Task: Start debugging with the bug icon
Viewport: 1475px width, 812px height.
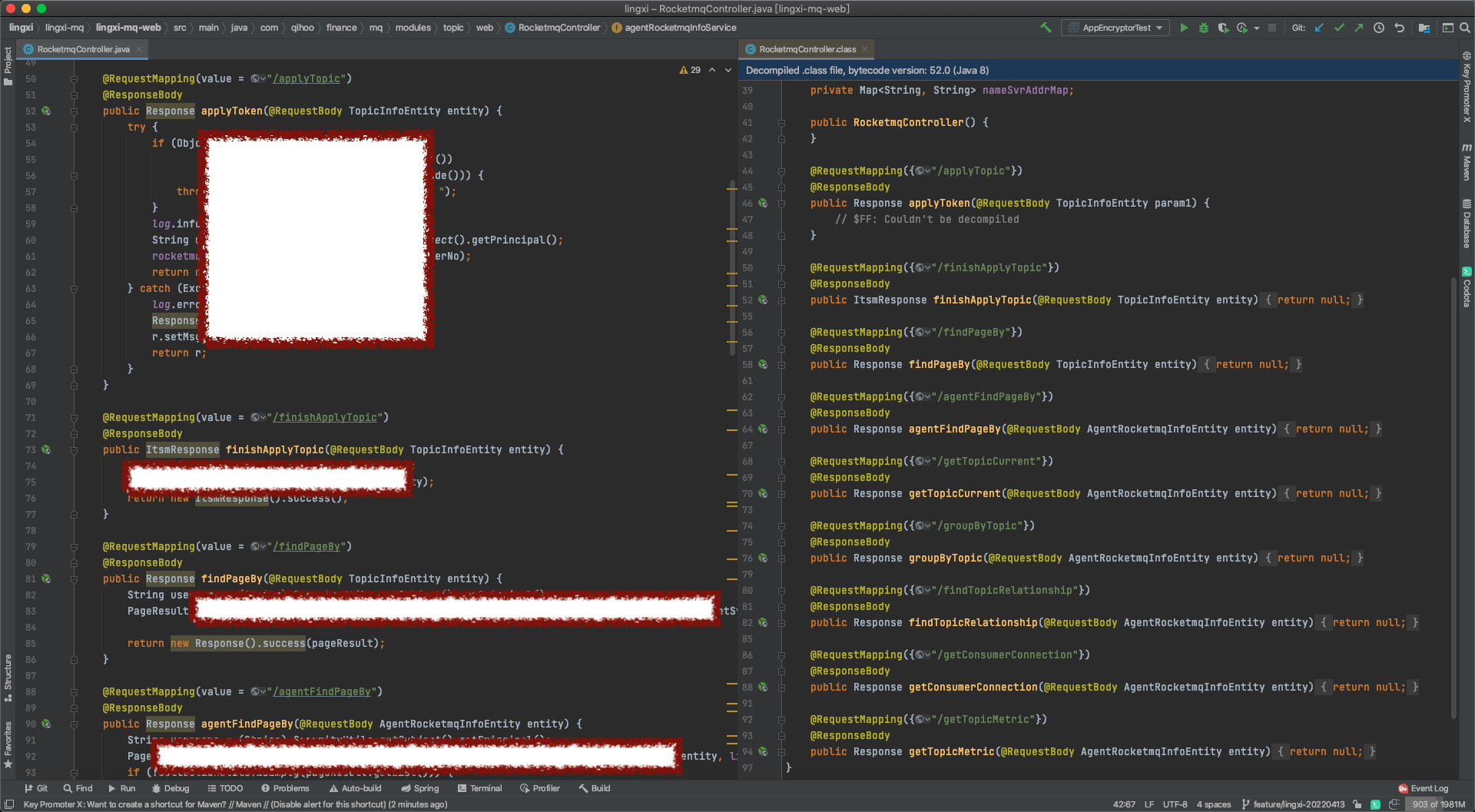Action: (x=1204, y=28)
